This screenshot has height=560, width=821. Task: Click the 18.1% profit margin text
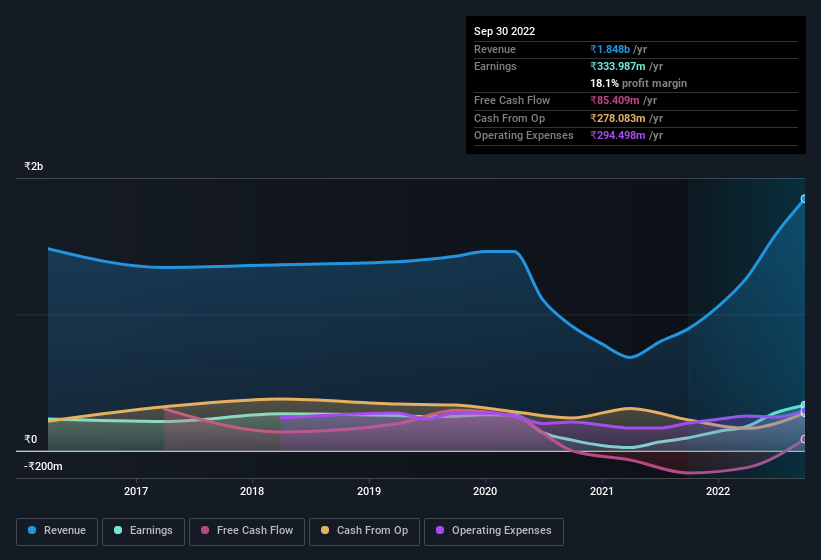[638, 83]
